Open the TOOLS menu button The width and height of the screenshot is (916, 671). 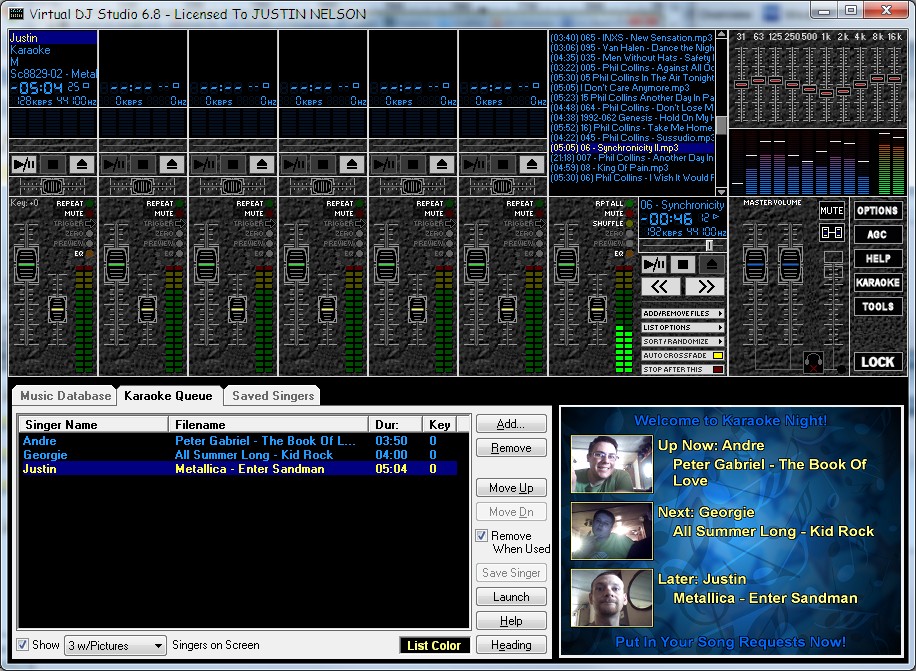coord(877,306)
